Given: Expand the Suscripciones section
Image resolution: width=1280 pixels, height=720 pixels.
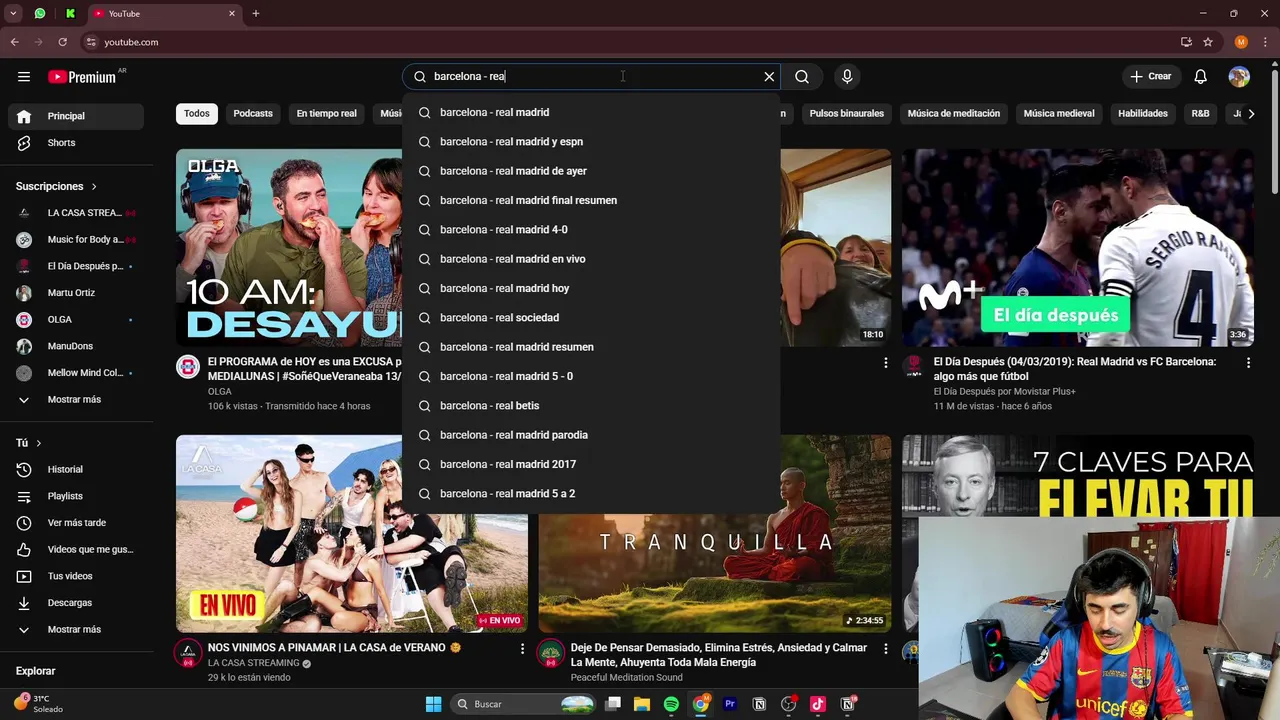Looking at the screenshot, I should pyautogui.click(x=57, y=187).
